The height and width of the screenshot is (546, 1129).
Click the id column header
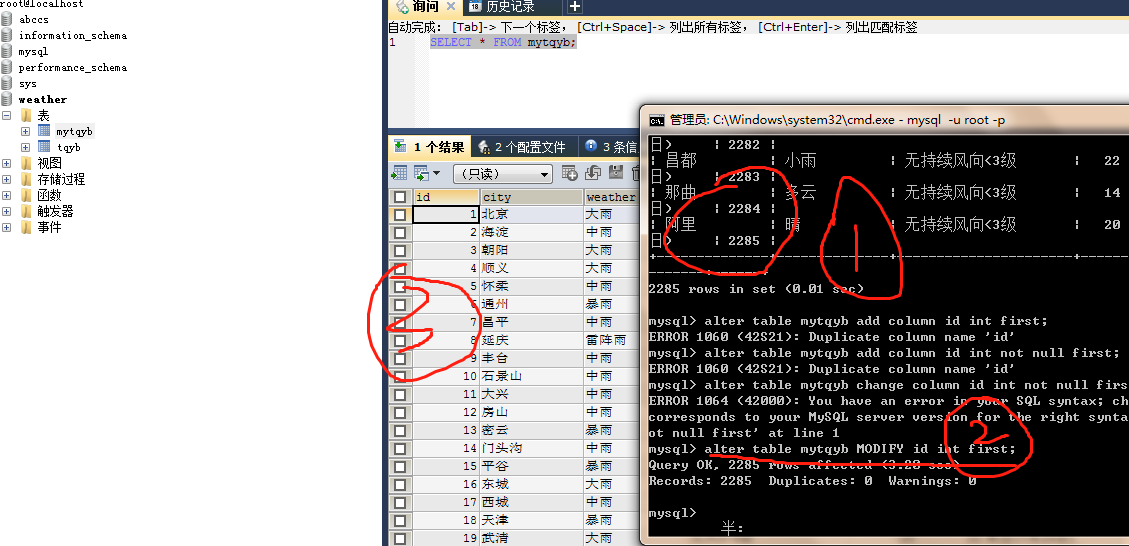(x=446, y=197)
